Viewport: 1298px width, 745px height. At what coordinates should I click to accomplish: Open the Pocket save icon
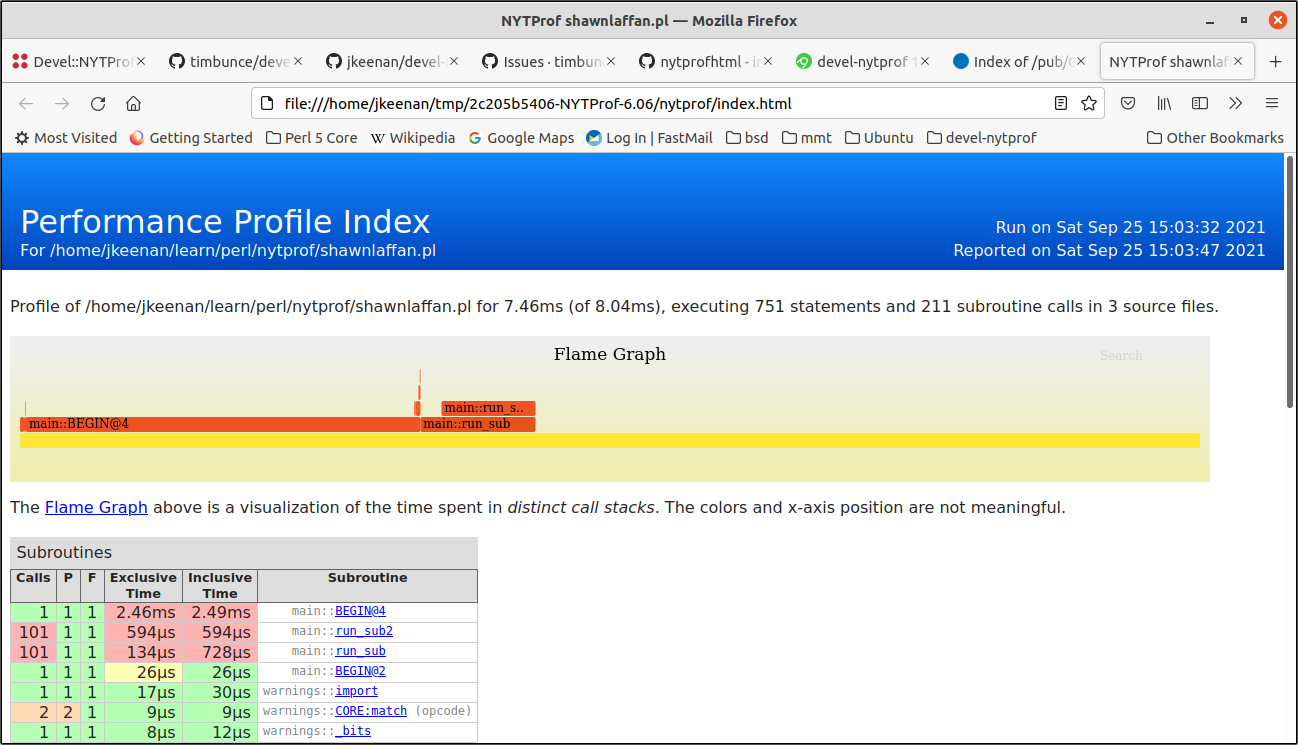click(1128, 103)
